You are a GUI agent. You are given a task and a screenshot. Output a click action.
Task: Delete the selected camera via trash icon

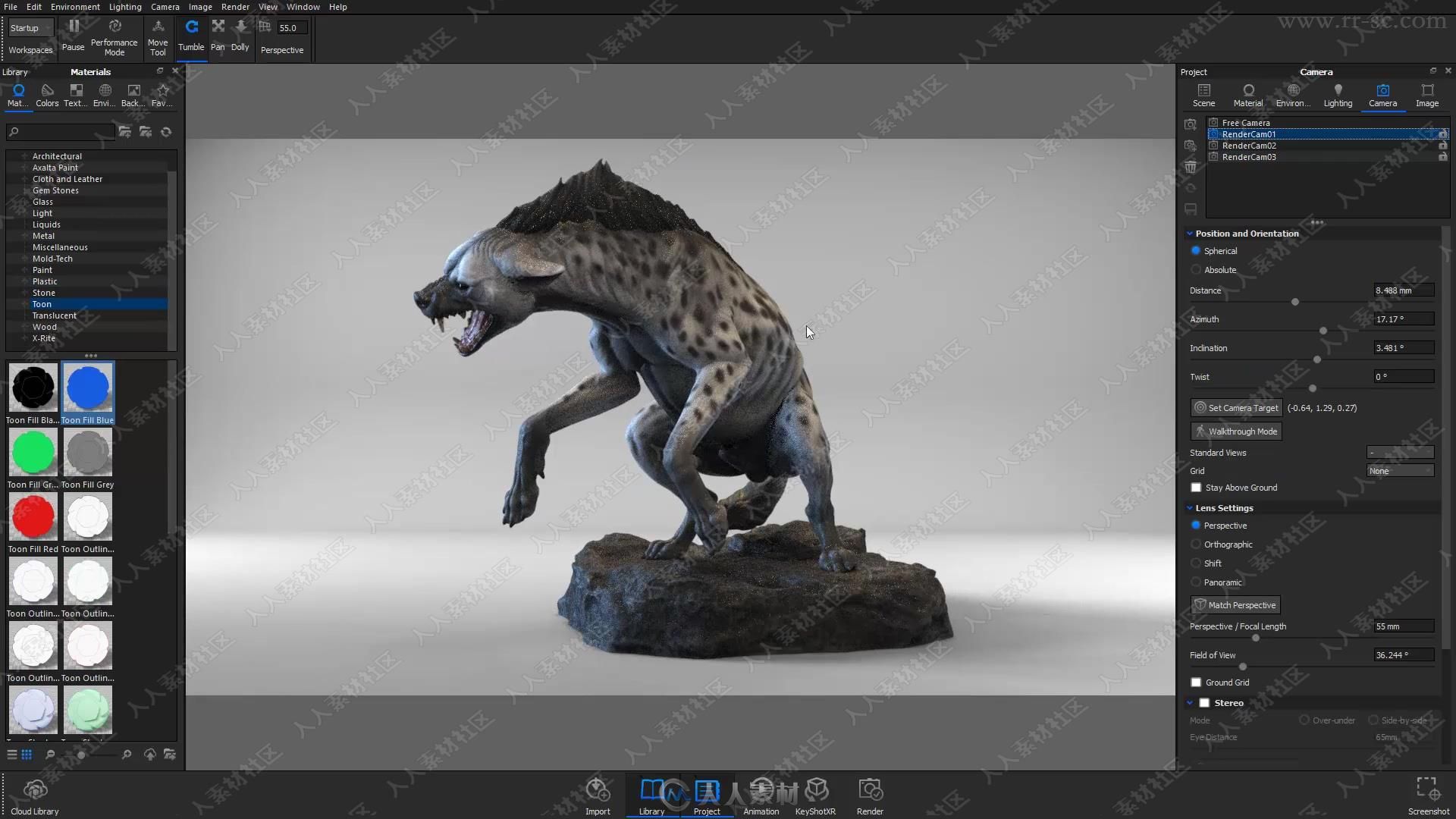tap(1191, 167)
